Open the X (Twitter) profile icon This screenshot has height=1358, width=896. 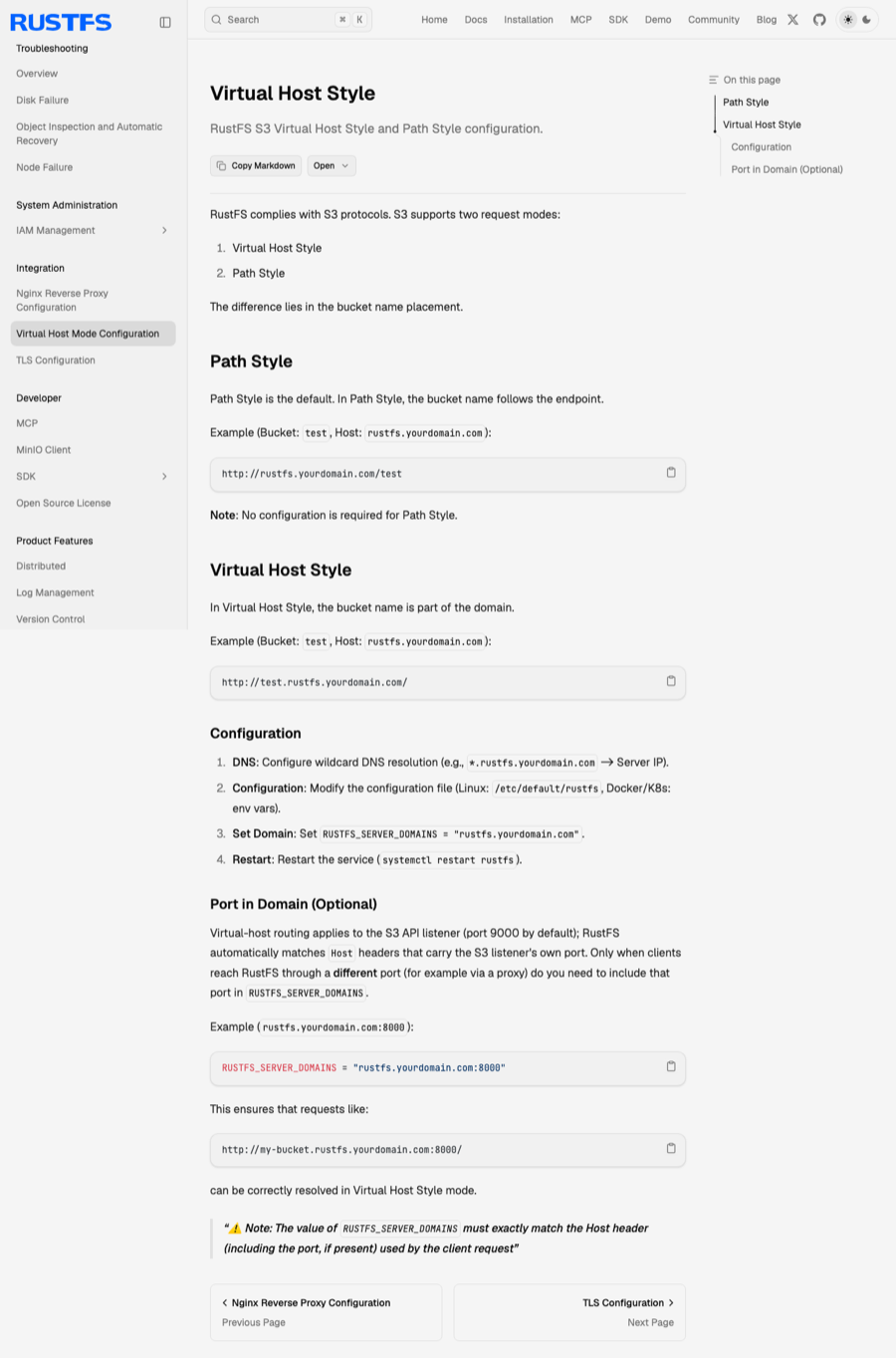click(792, 20)
